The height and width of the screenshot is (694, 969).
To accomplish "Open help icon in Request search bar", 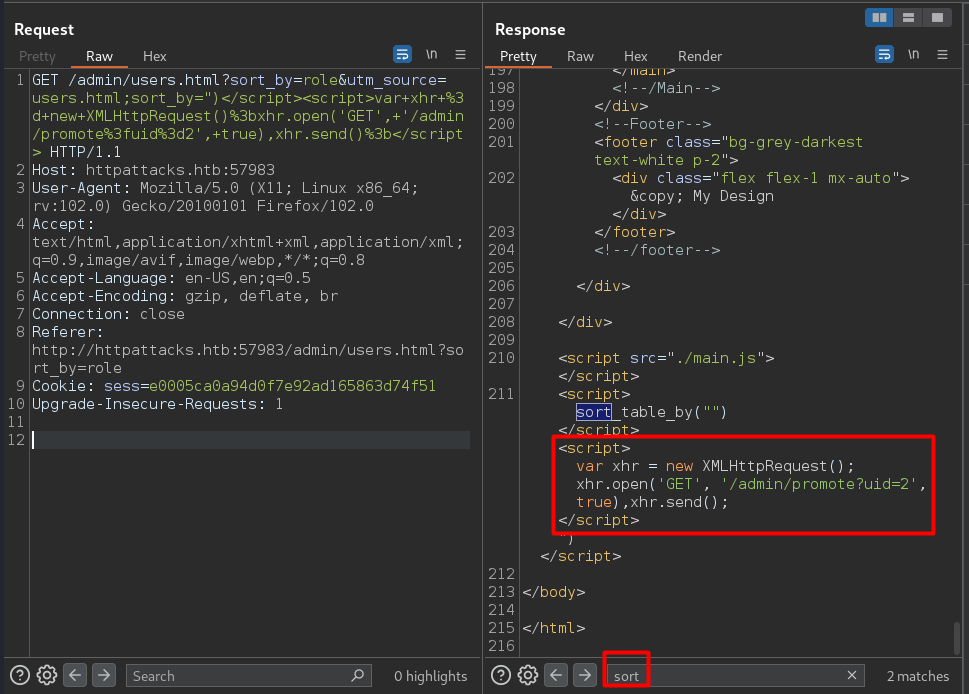I will point(20,675).
